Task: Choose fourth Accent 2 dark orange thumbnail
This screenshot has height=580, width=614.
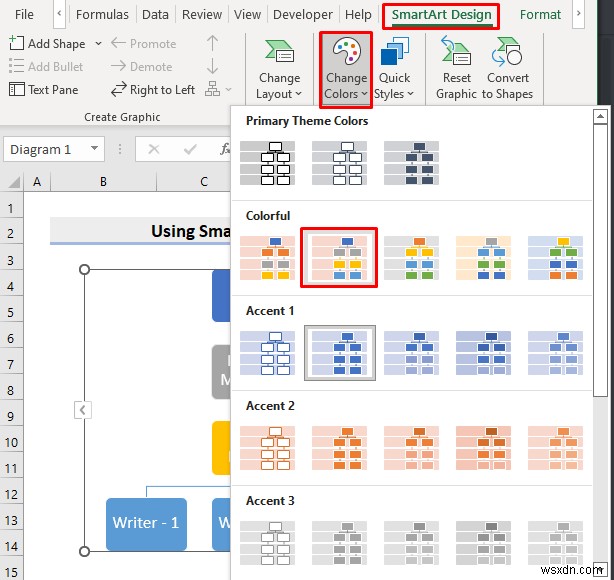Action: [483, 448]
